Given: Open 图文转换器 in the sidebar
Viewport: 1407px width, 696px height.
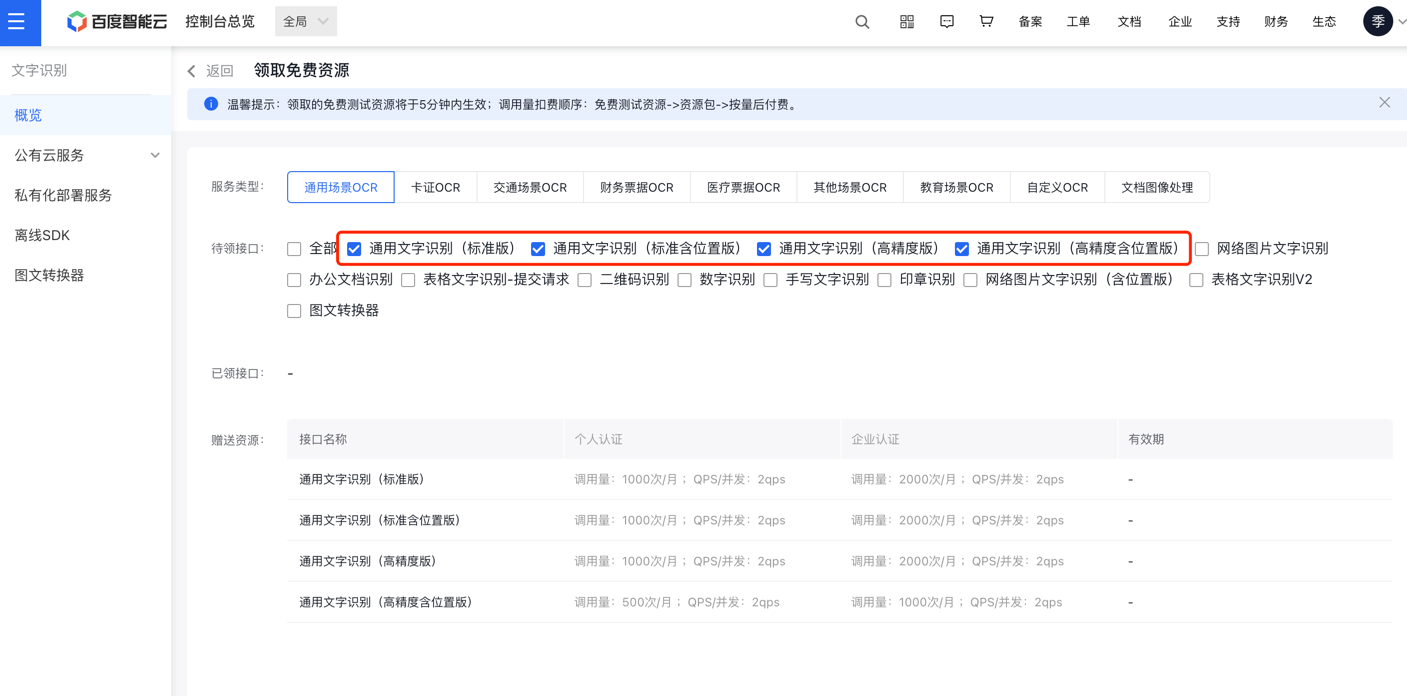Looking at the screenshot, I should pos(86,275).
